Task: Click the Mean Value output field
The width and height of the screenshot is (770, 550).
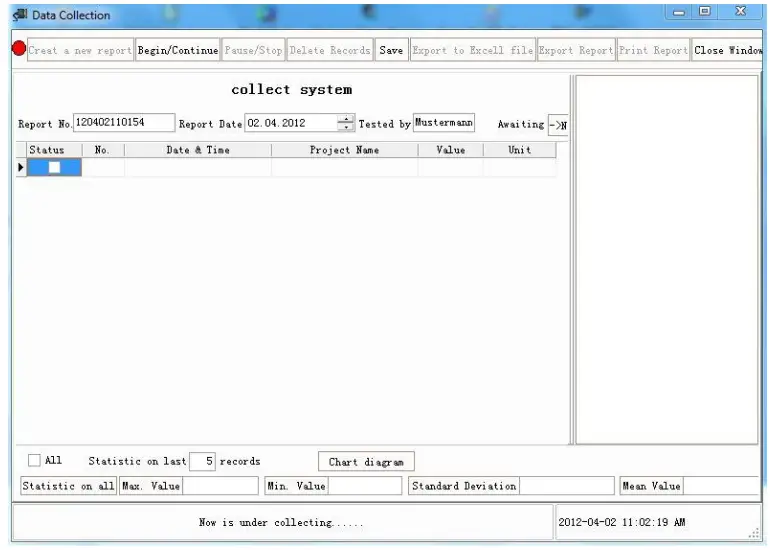Action: click(721, 486)
